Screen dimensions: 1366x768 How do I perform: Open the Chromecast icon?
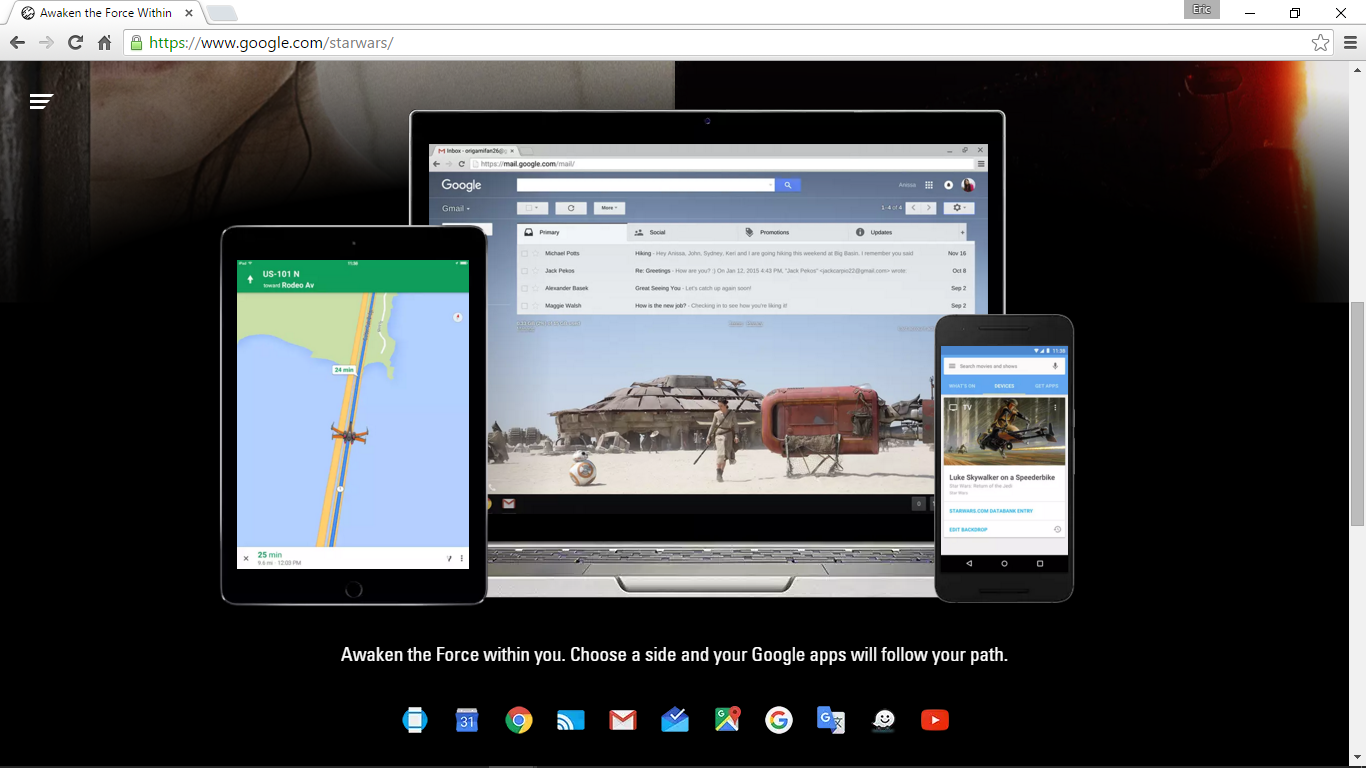click(571, 720)
